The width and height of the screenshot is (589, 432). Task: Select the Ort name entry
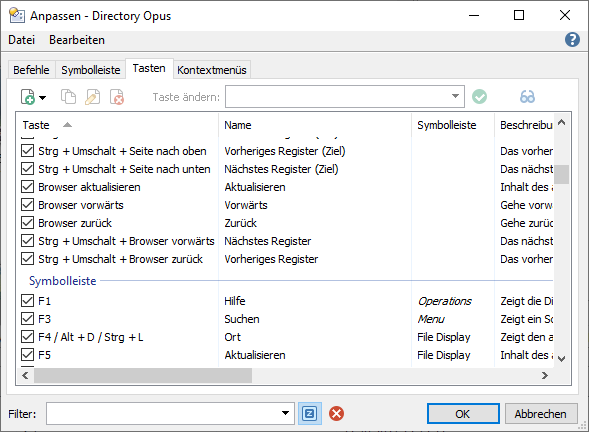(x=233, y=337)
